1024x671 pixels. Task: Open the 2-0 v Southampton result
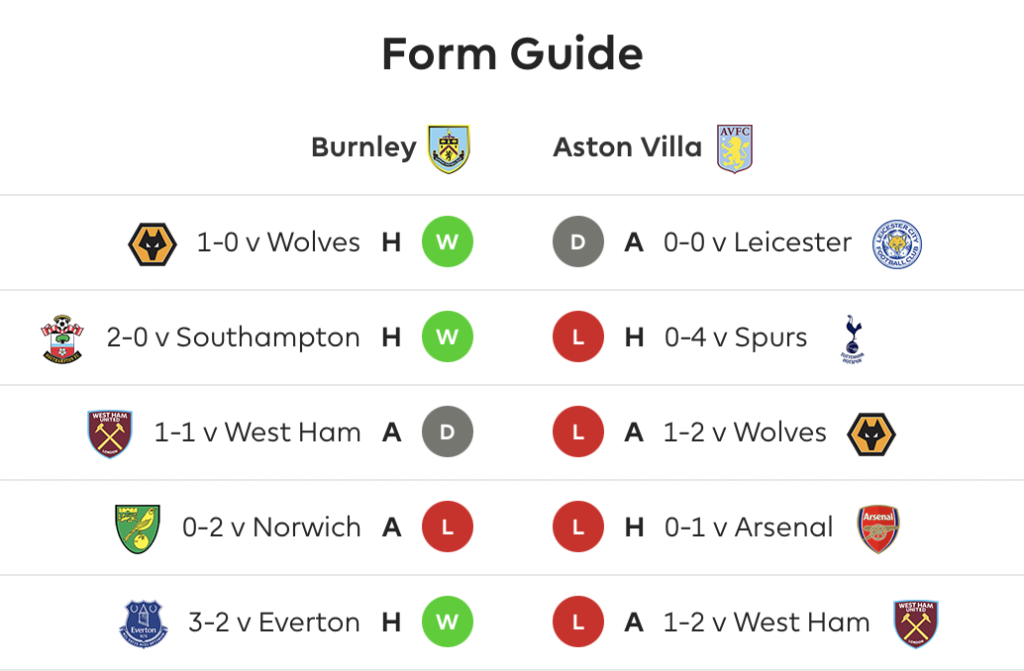tap(233, 338)
